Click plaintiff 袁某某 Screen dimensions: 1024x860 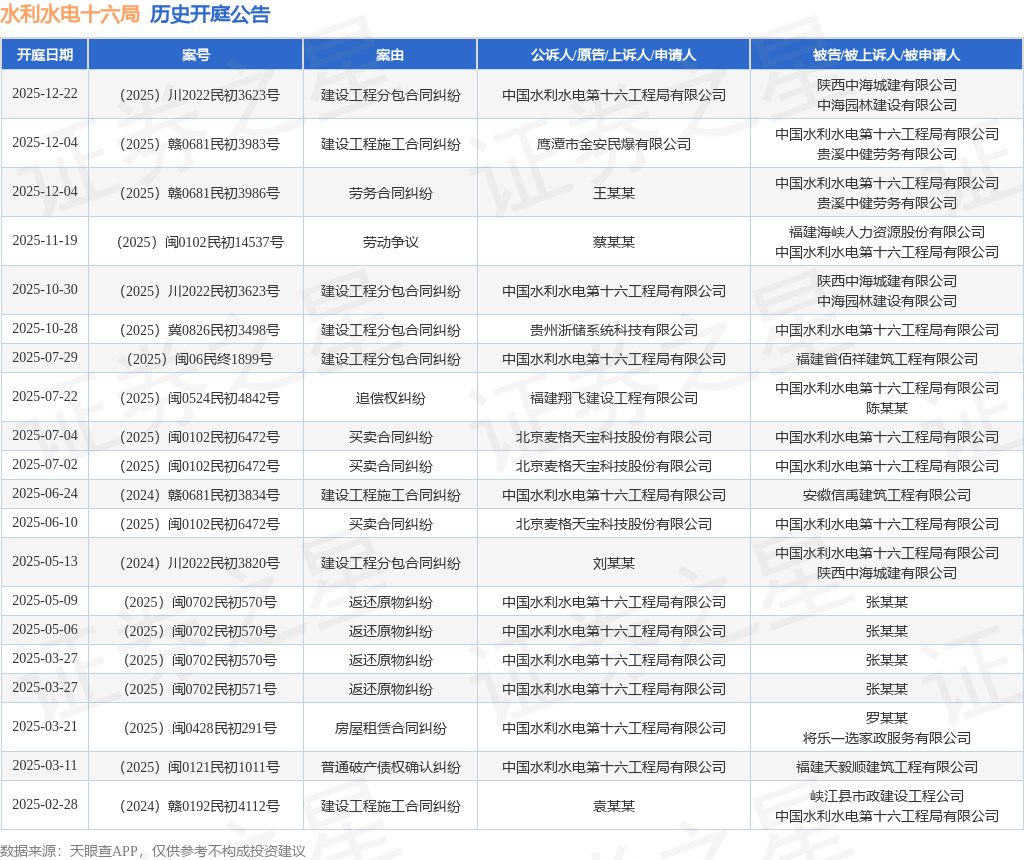[614, 806]
